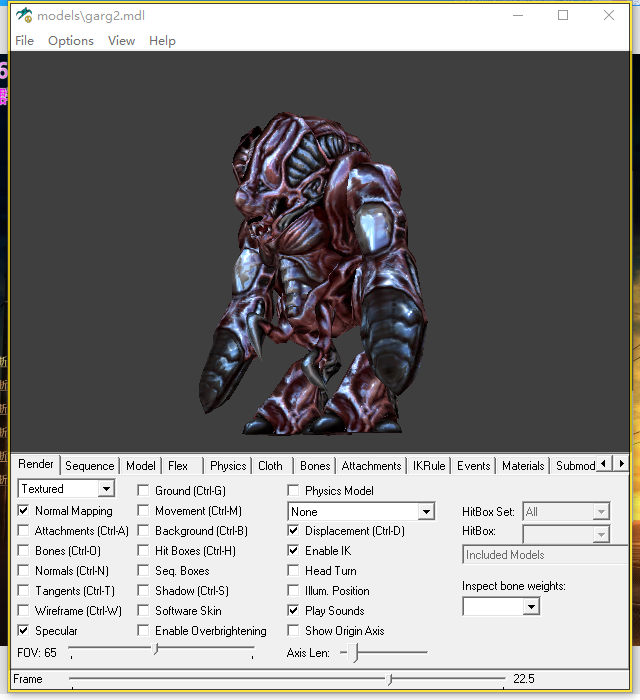Viewport: 640px width, 700px height.
Task: Enable the Wireframe (Ctrl-W) checkbox
Action: click(23, 610)
